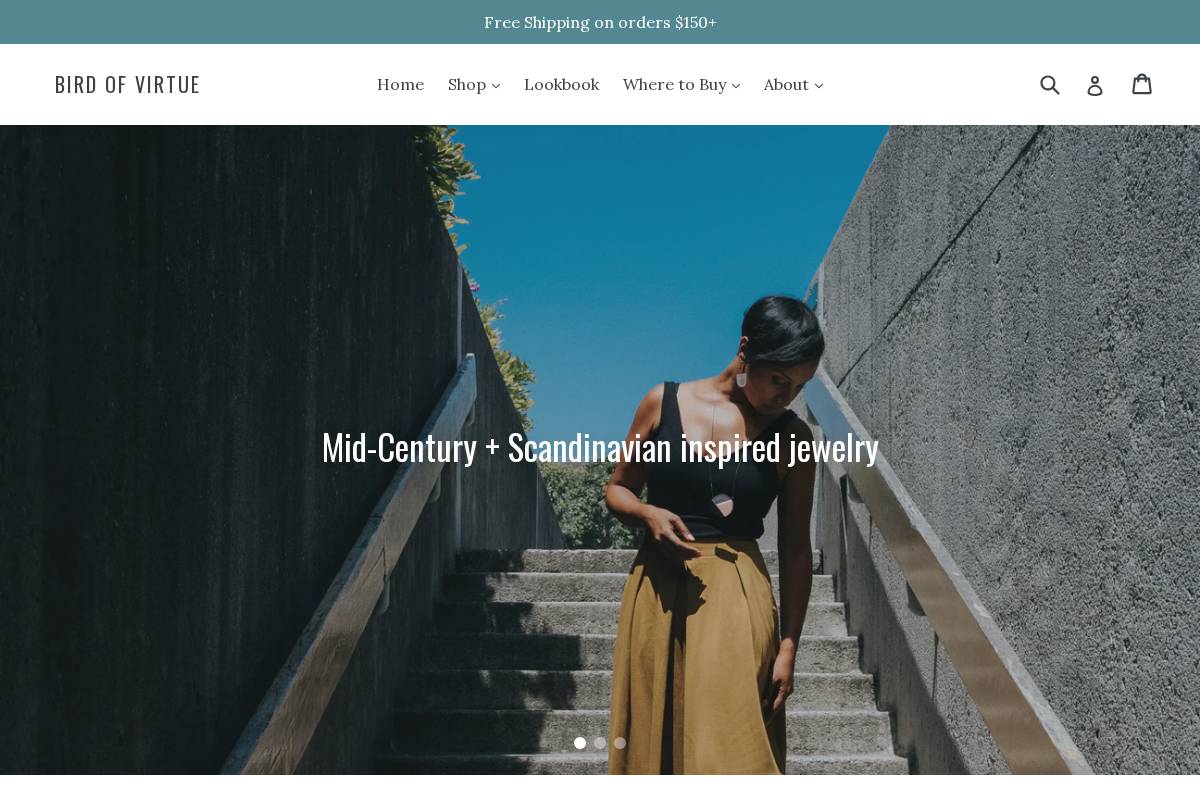Go to the Home menu item
Image resolution: width=1200 pixels, height=800 pixels.
400,85
